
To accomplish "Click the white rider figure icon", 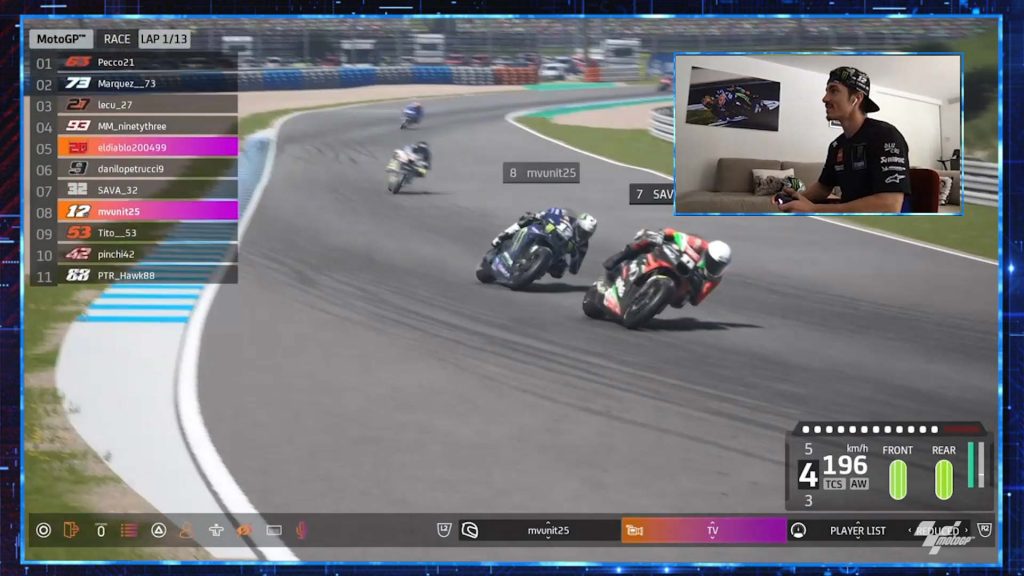I will (x=216, y=530).
